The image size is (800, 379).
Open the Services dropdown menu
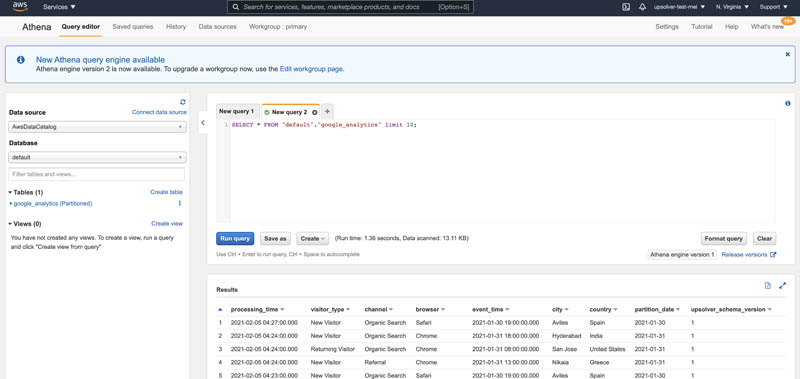(x=59, y=7)
